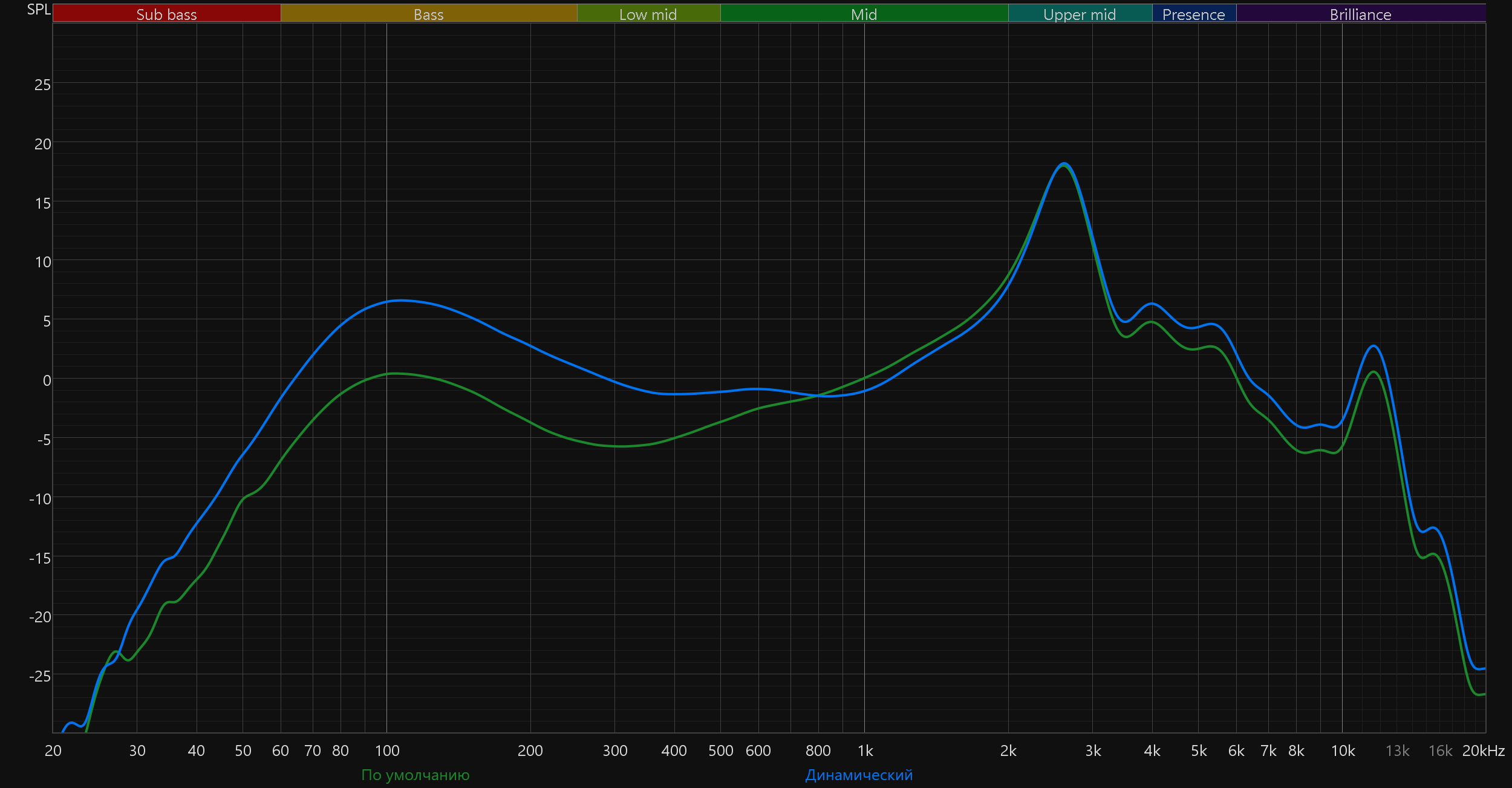The height and width of the screenshot is (788, 1512).
Task: Click the 25 dB label on SPL axis
Action: (42, 85)
